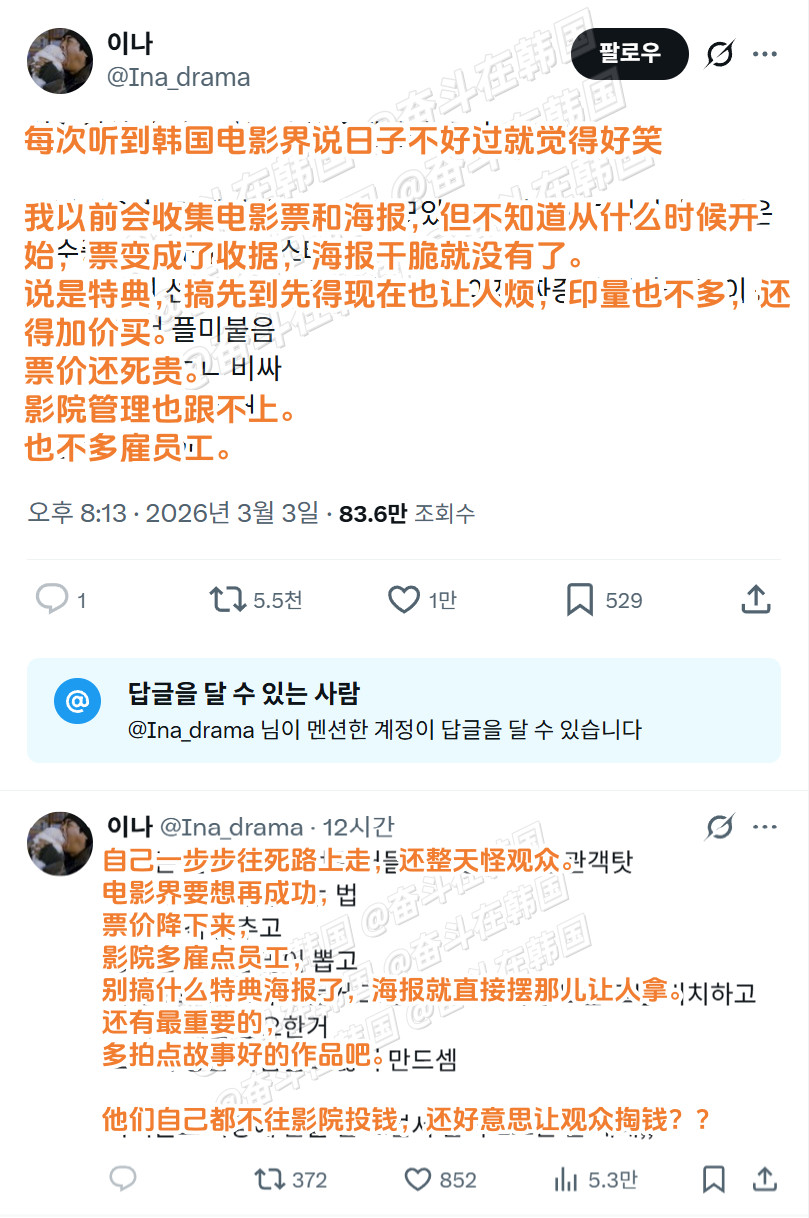
Task: Open the more options menu of the reply tweet
Action: [765, 828]
